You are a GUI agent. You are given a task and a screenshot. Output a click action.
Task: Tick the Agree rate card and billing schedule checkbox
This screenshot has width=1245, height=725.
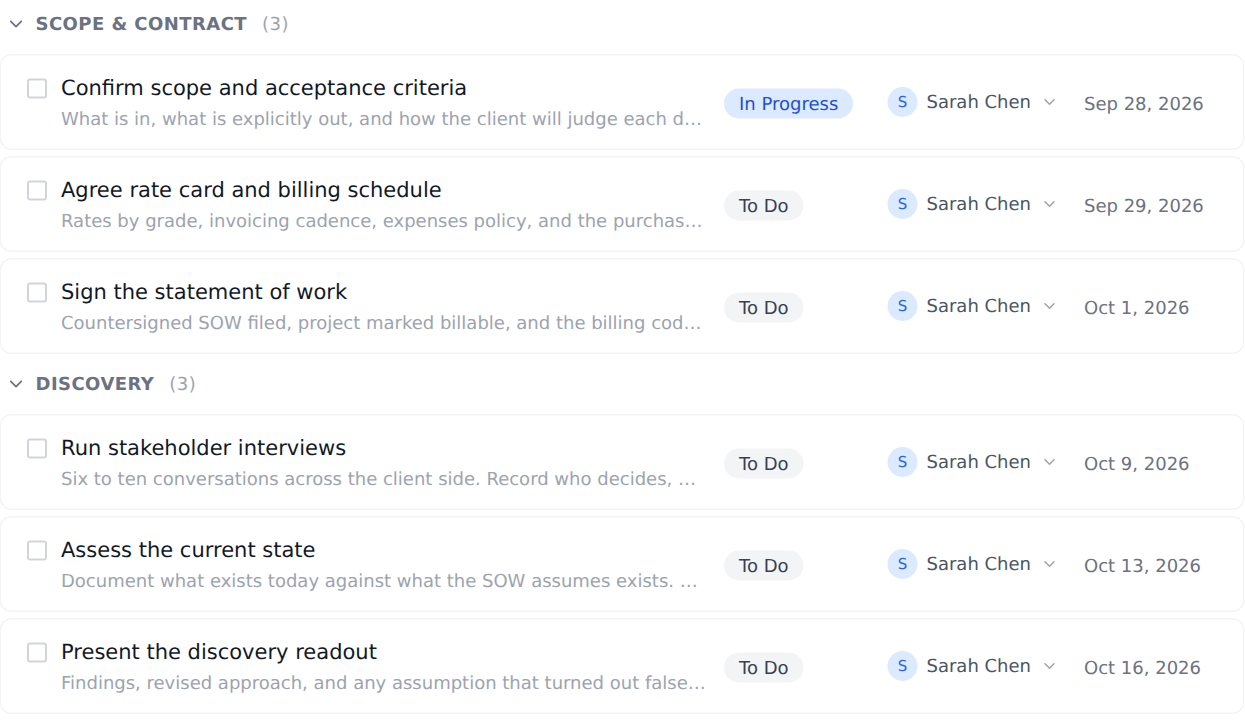[x=37, y=191]
